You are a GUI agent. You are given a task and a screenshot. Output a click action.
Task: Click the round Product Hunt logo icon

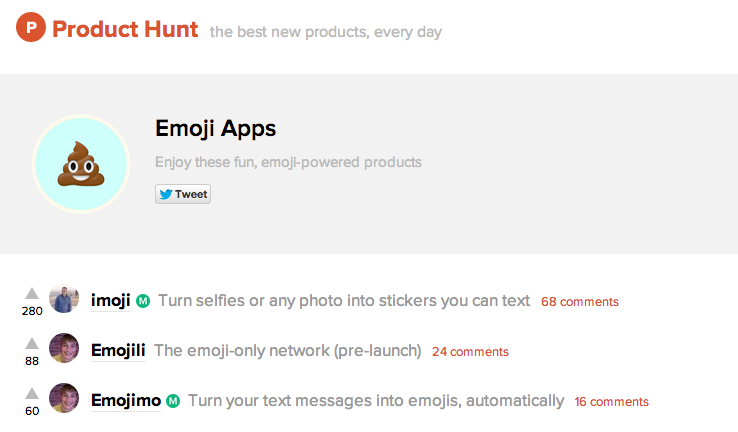pyautogui.click(x=31, y=27)
